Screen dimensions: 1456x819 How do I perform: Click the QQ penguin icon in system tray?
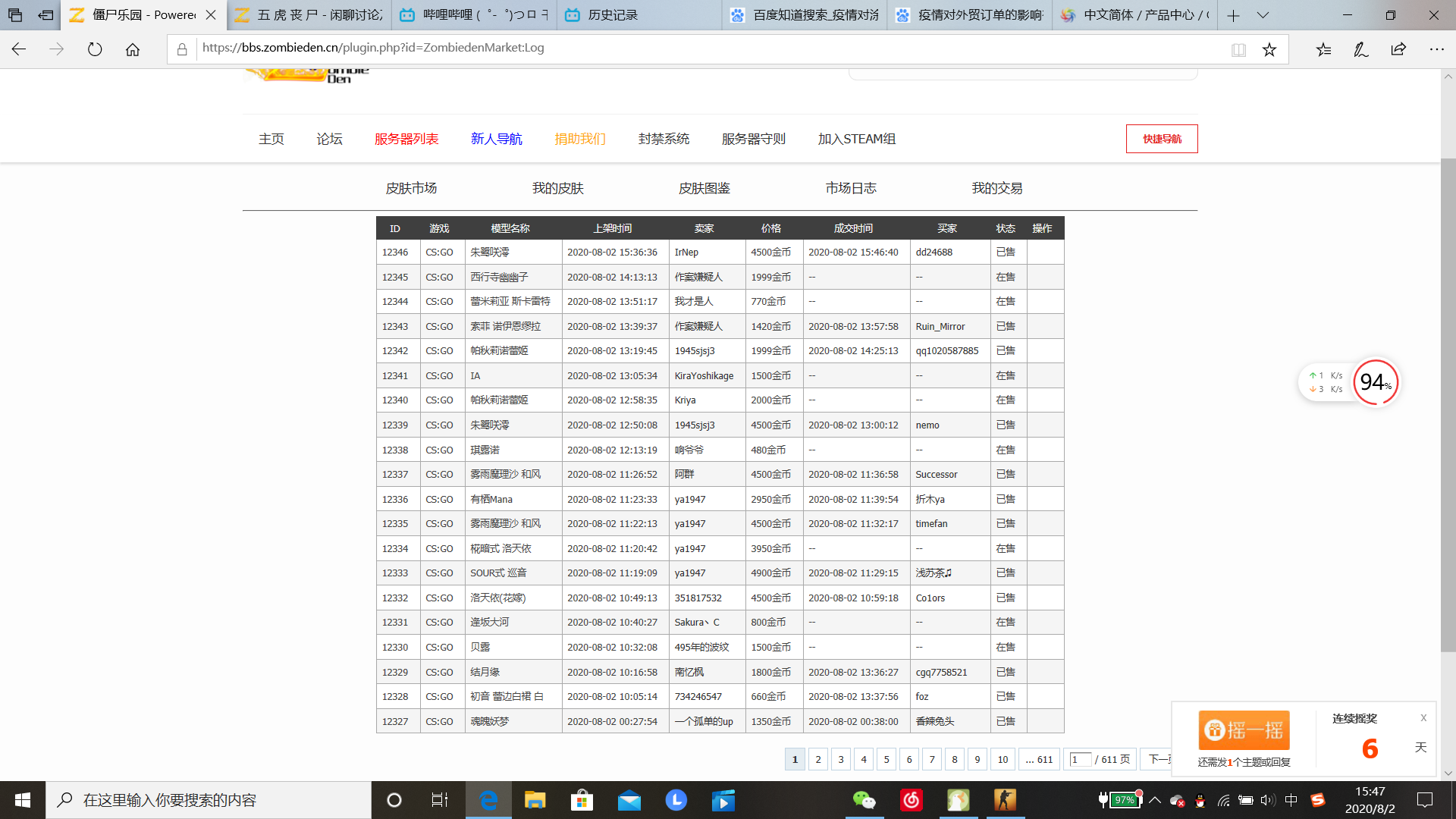point(1200,802)
